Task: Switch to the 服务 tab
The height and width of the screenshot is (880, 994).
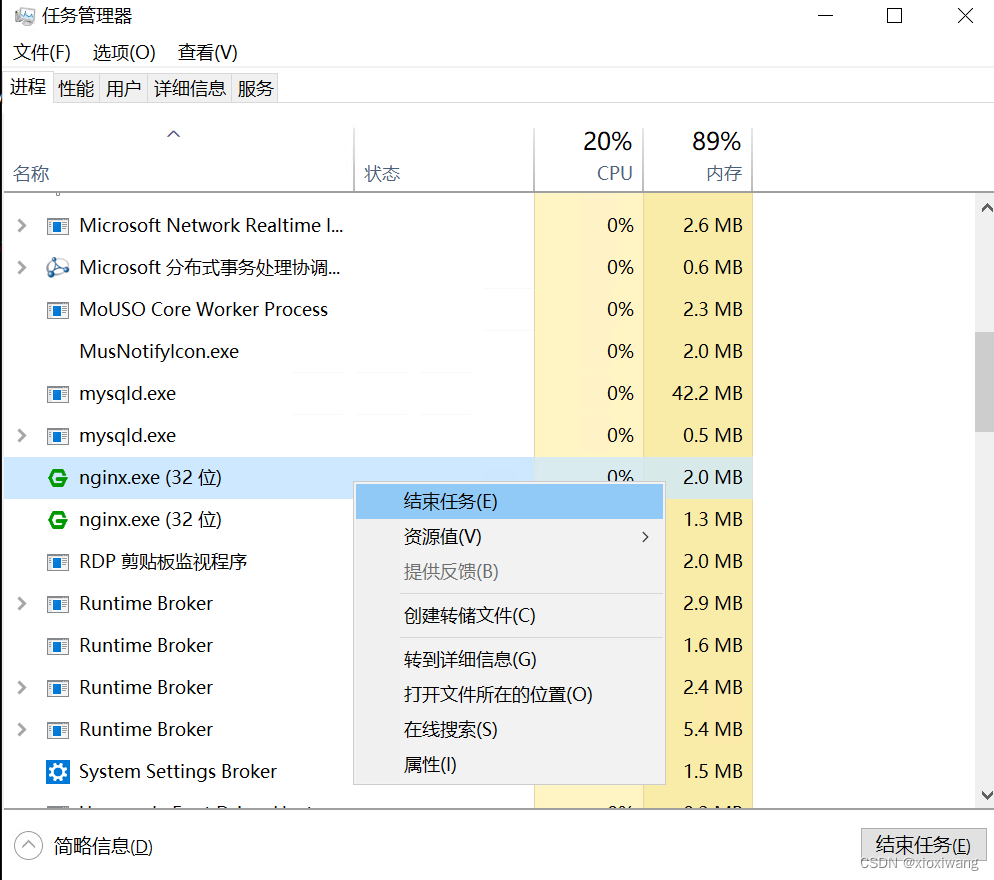Action: click(255, 88)
